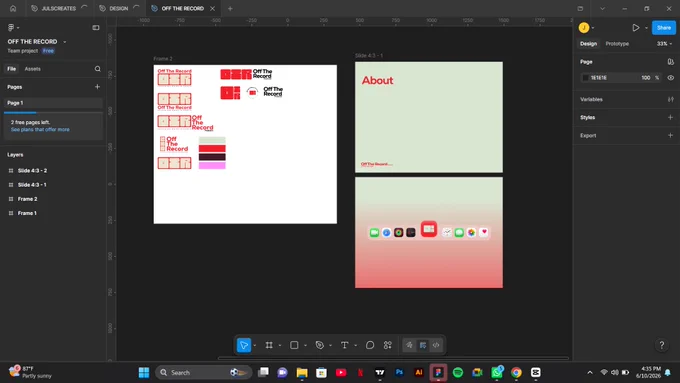
Task: Click the user avatar J
Action: tap(584, 27)
